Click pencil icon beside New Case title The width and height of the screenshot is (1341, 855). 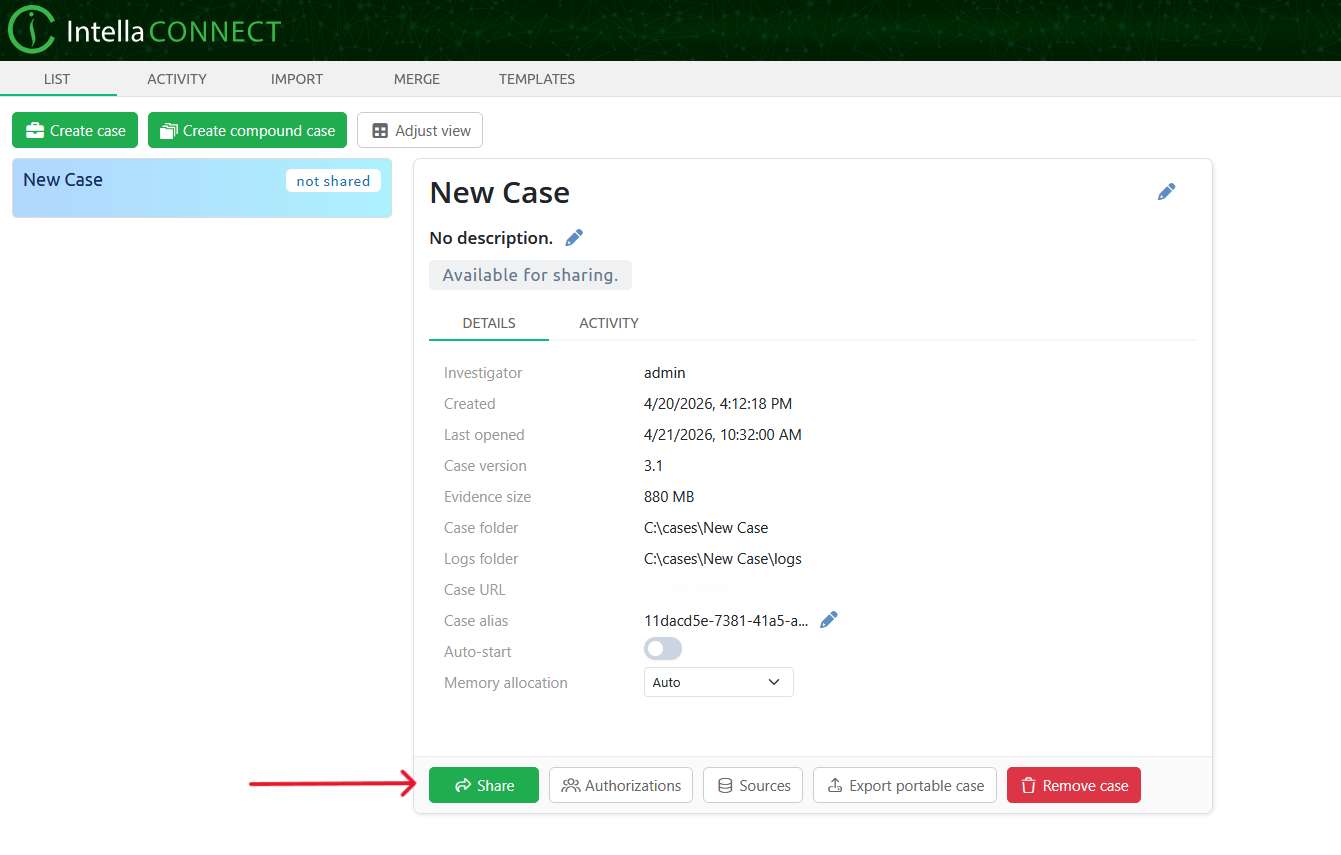tap(1166, 192)
